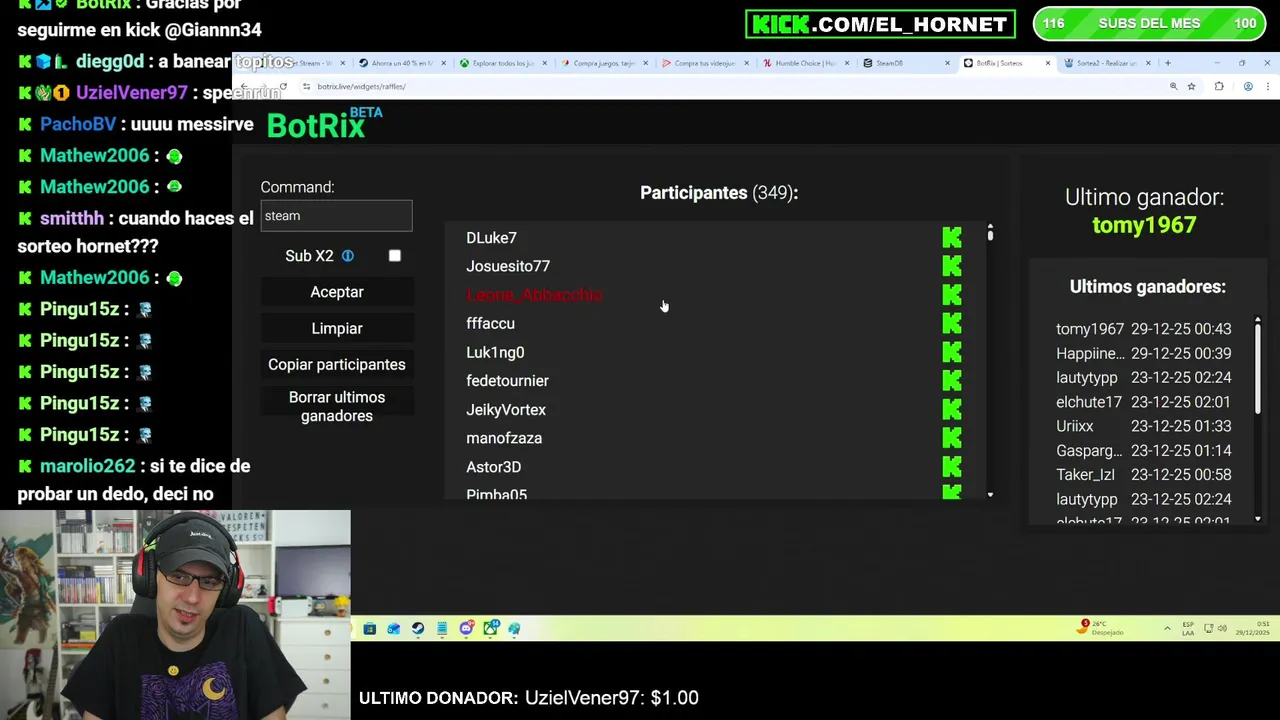
Task: Open Steam from the taskbar
Action: [x=418, y=628]
